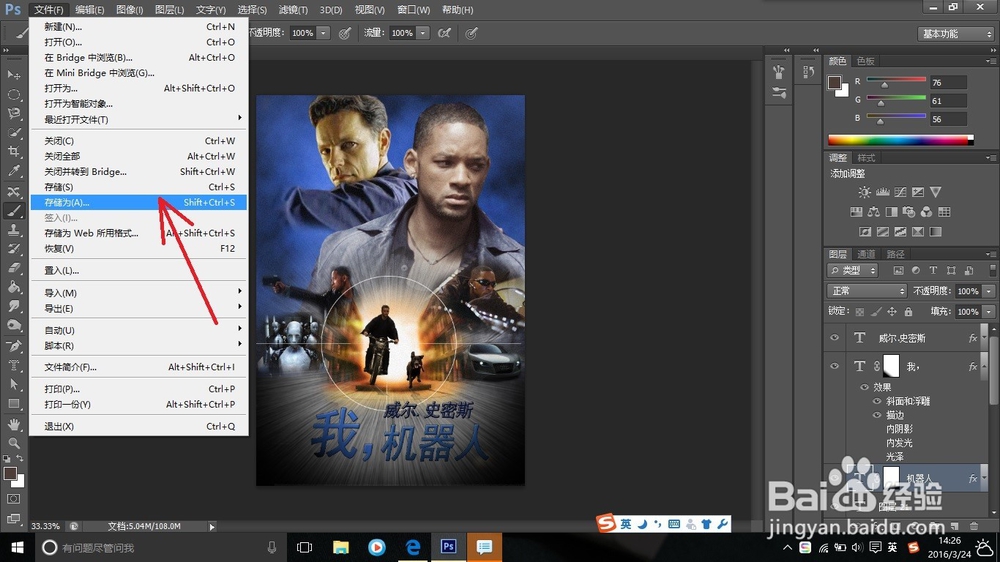Expand effects on the 威尔.史密斯 layer
The height and width of the screenshot is (562, 1000).
[984, 337]
